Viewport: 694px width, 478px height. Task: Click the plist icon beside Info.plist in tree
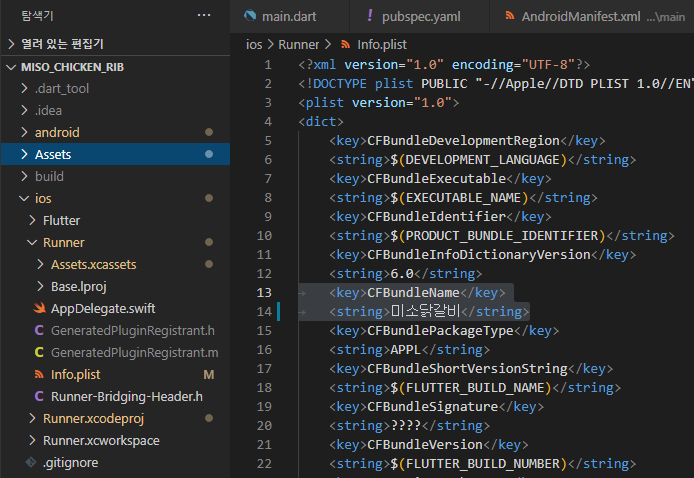(39, 374)
